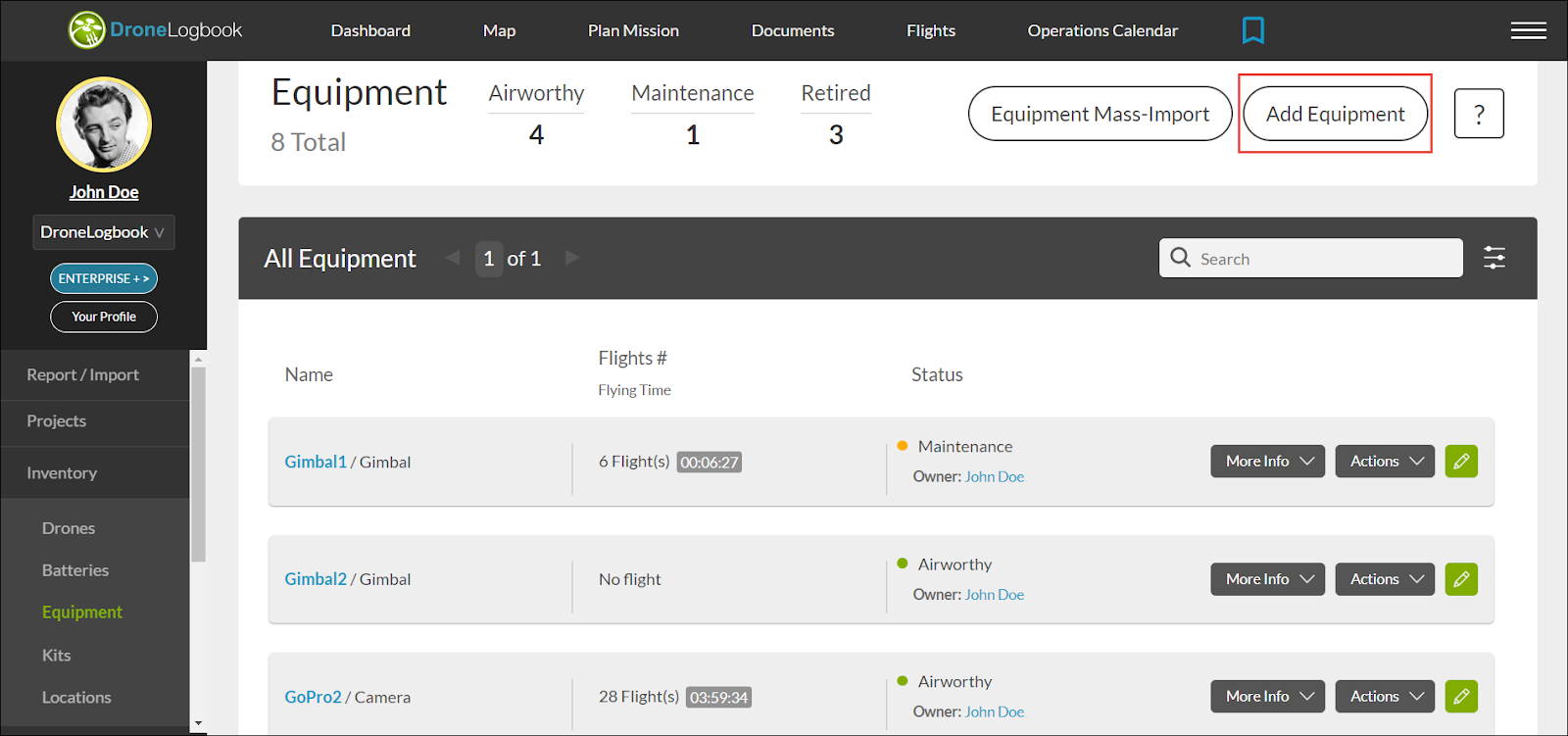Click the question mark help button
This screenshot has width=1568, height=736.
click(1479, 114)
